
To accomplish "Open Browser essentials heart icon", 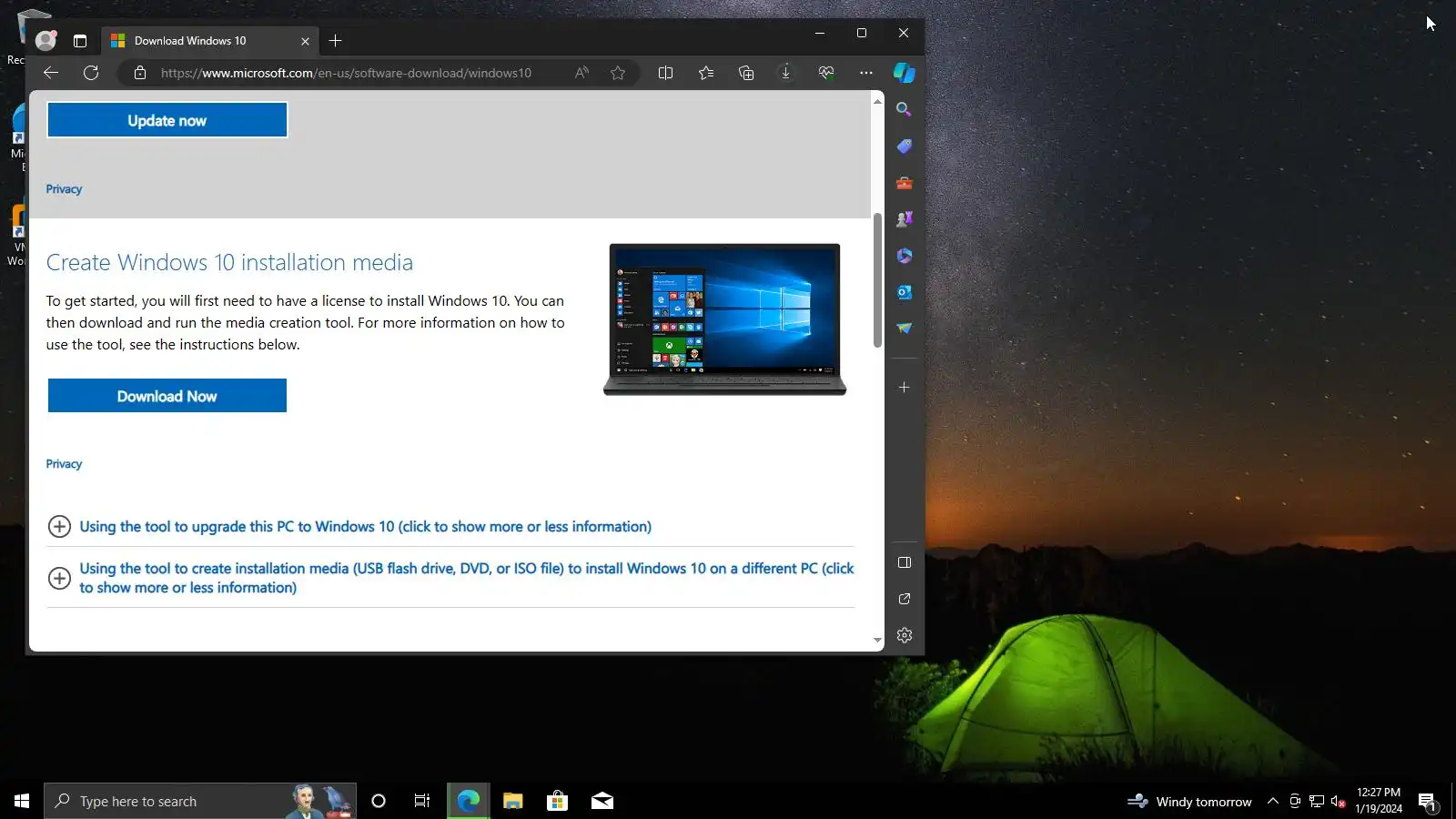I will tap(826, 73).
